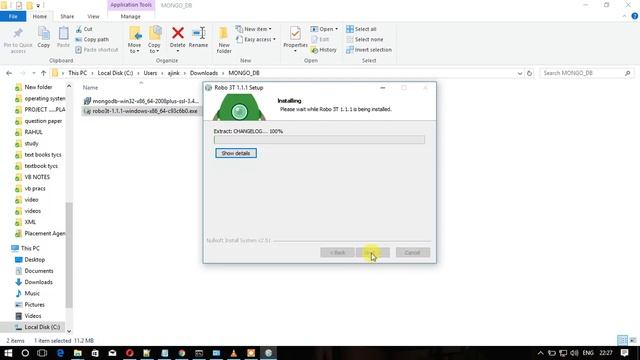640x360 pixels.
Task: Open the New item dropdown
Action: pos(253,29)
